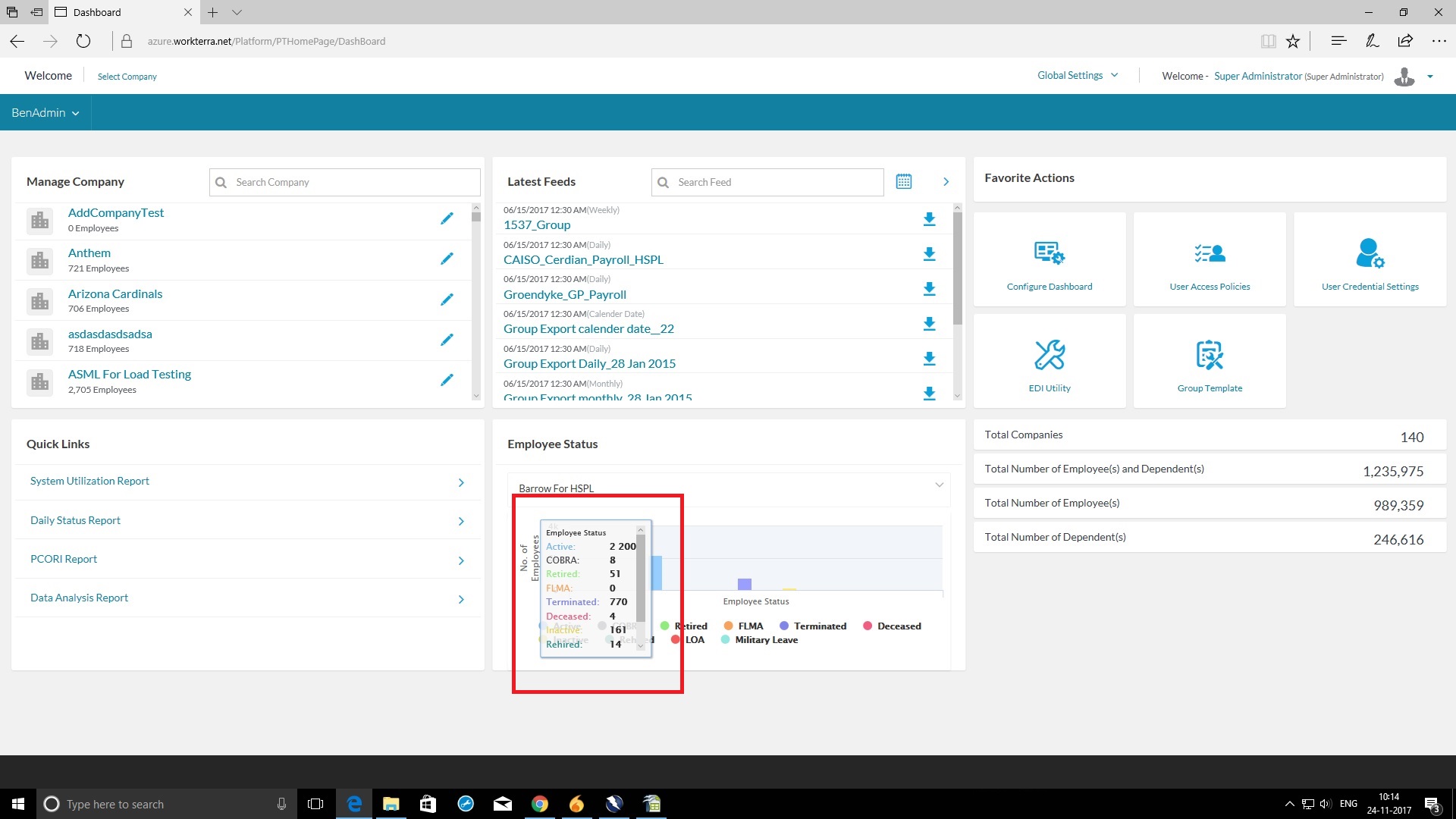Open the Global Settings dropdown
This screenshot has height=819, width=1456.
(x=1077, y=76)
